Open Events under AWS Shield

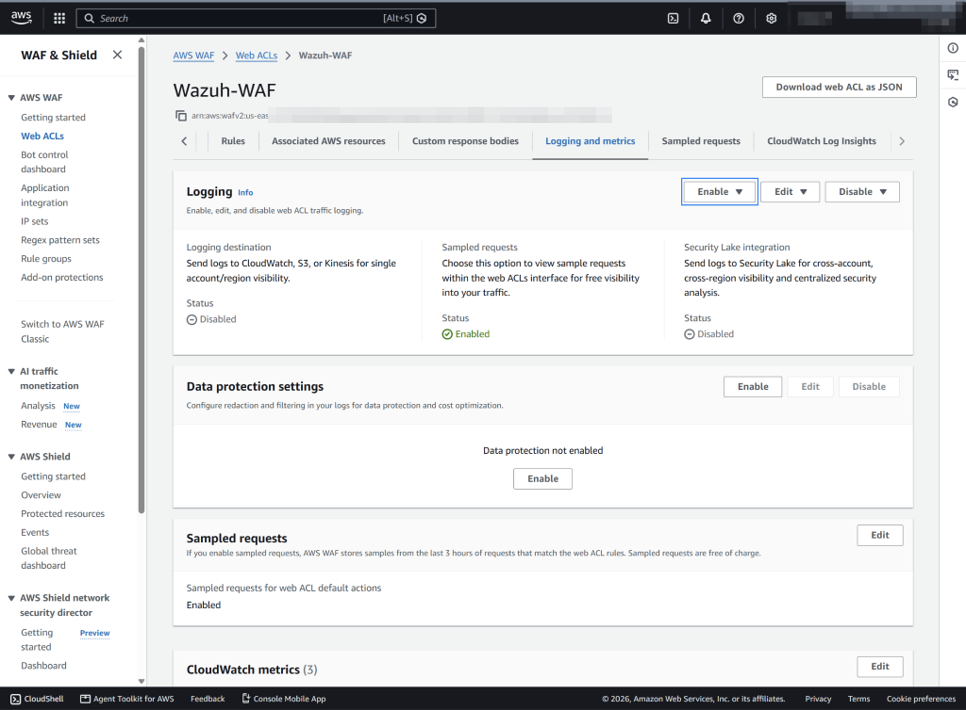[x=35, y=532]
